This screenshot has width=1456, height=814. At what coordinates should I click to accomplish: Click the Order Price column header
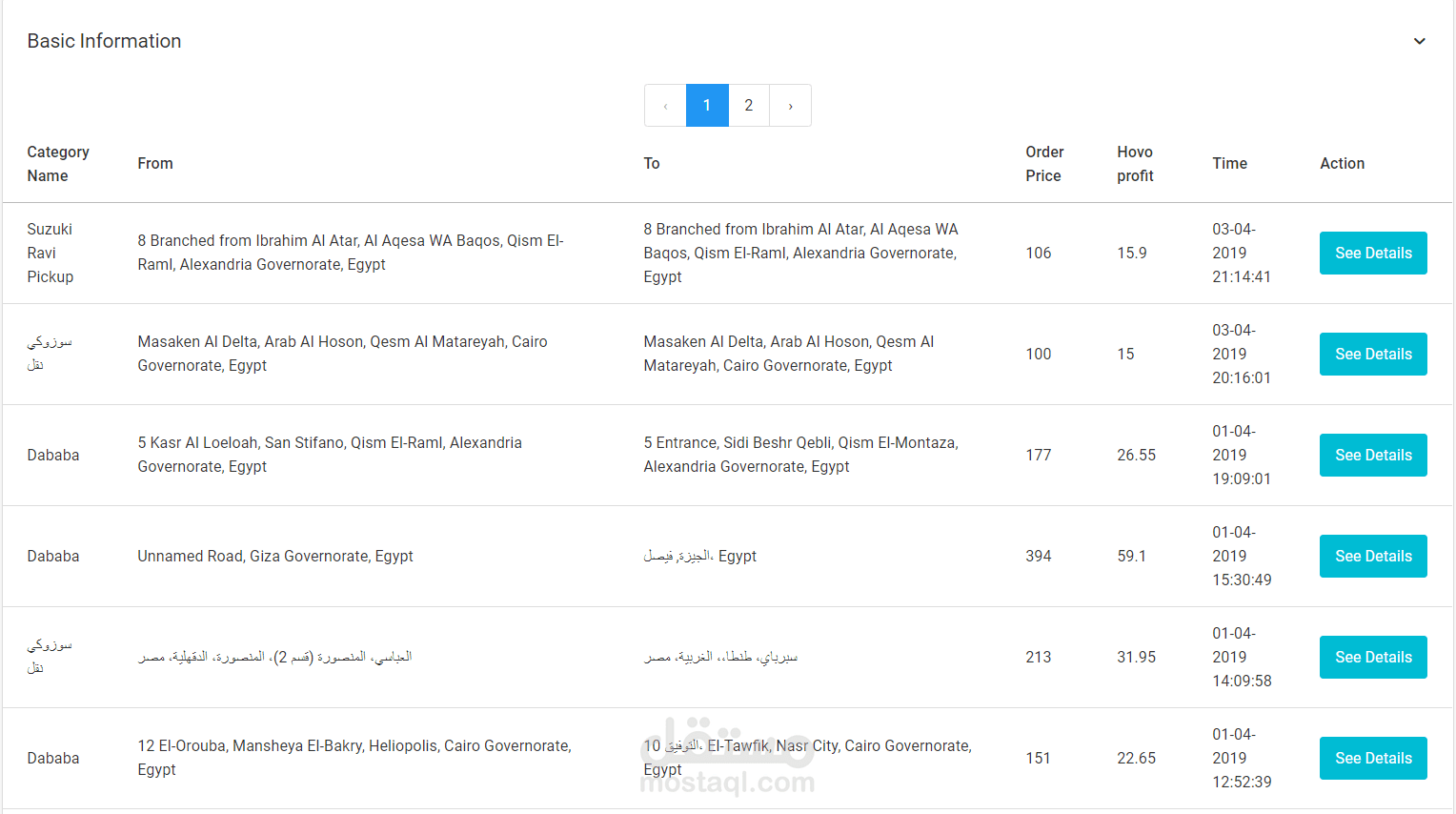(x=1044, y=164)
